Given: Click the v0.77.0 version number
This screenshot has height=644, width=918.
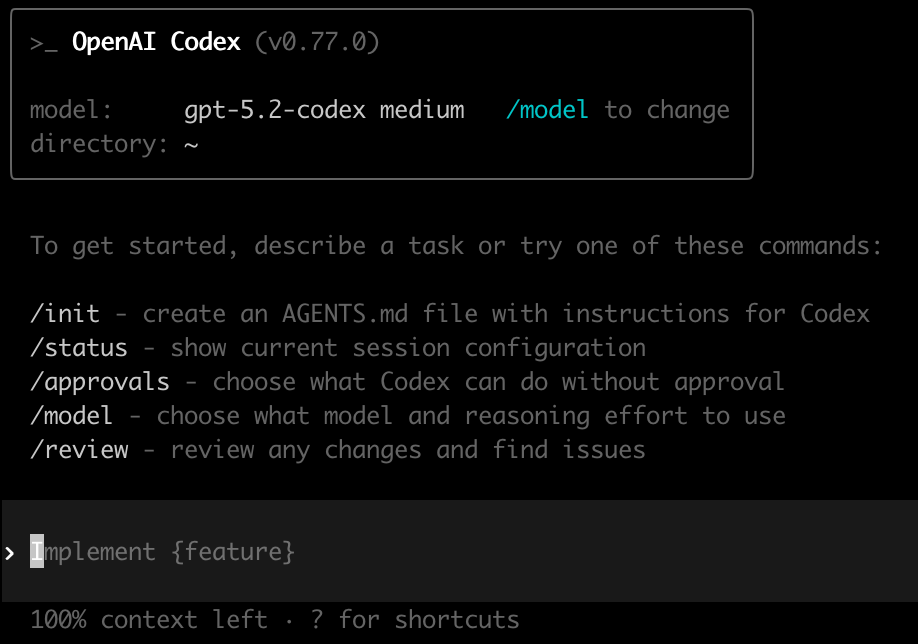Looking at the screenshot, I should 317,42.
